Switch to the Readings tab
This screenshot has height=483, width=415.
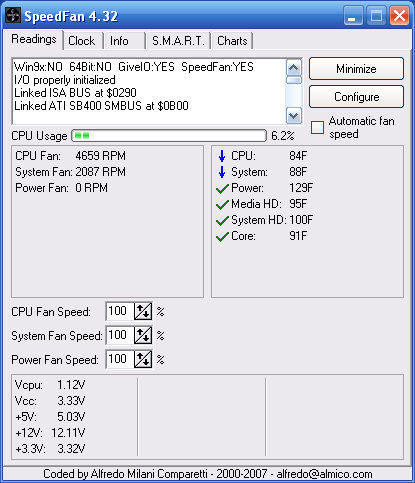coord(34,39)
